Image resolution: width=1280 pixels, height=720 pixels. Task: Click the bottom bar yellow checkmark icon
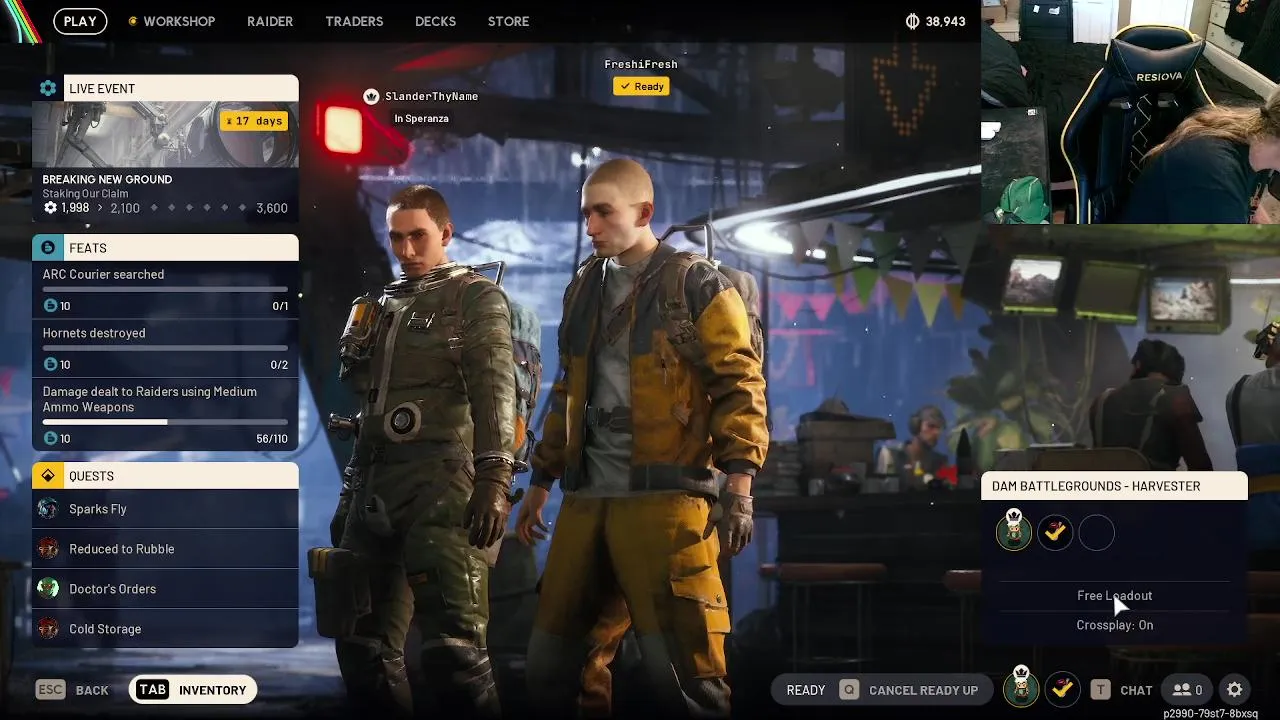tap(1062, 689)
